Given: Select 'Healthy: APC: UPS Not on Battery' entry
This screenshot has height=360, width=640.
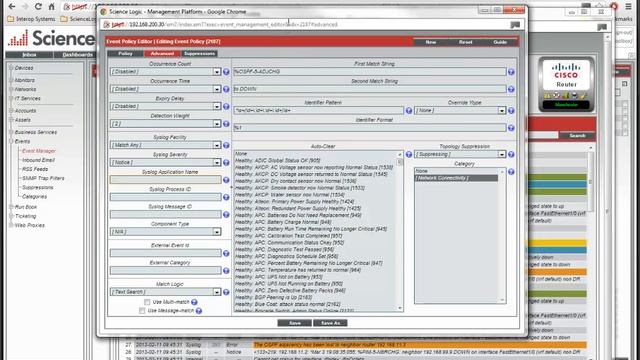Looking at the screenshot, I should tap(279, 277).
